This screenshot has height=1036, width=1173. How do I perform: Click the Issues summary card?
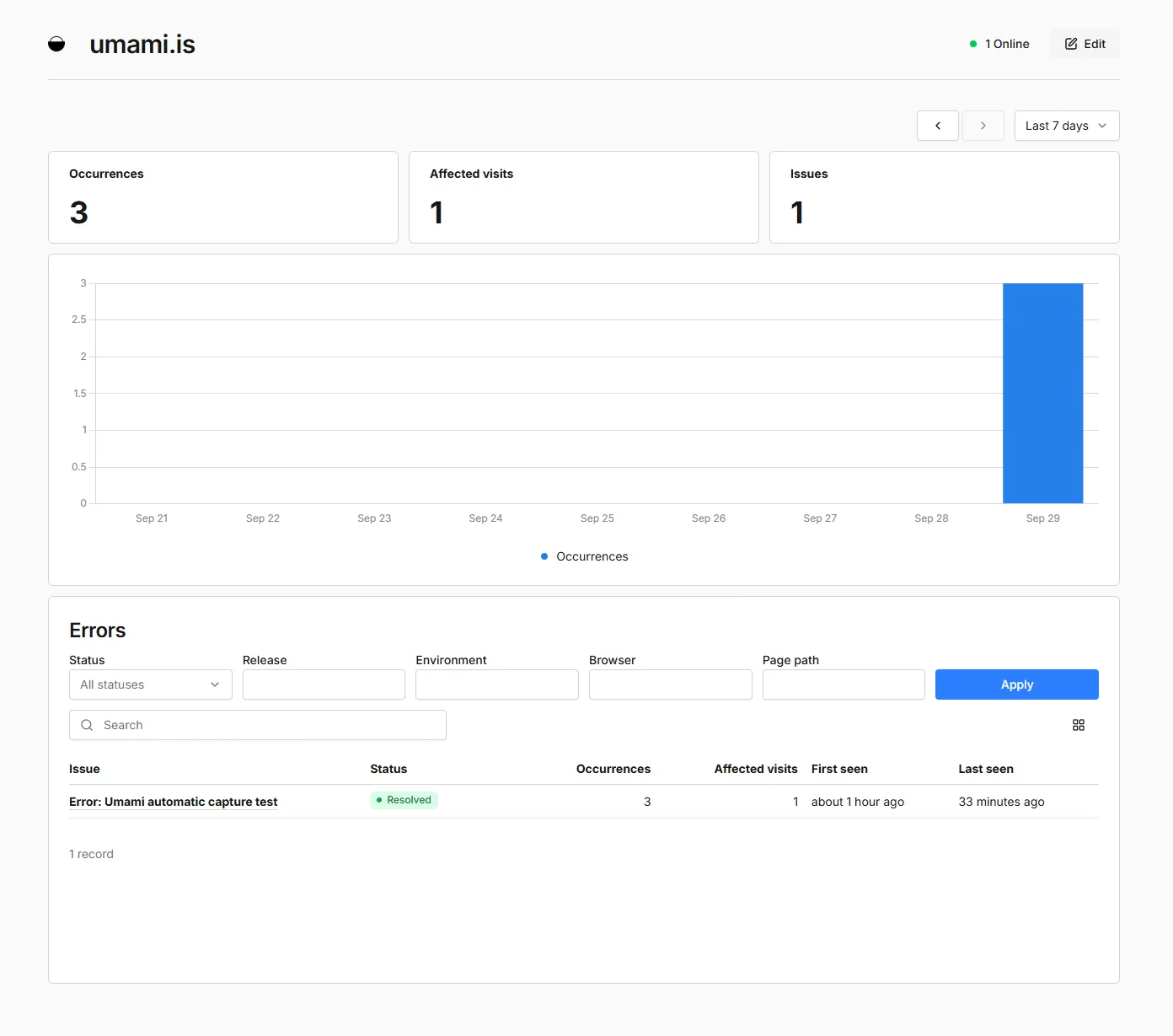(x=945, y=197)
